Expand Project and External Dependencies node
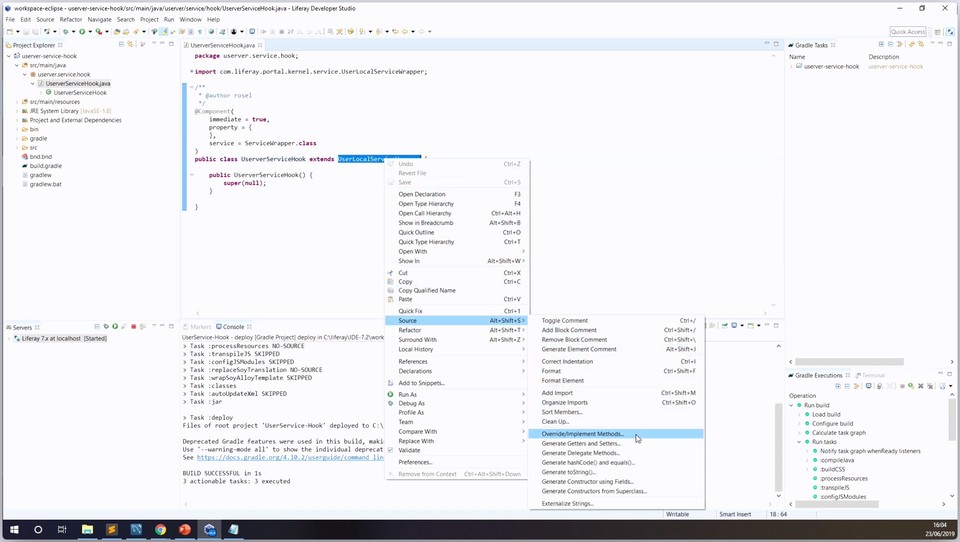This screenshot has width=960, height=542. click(x=17, y=120)
